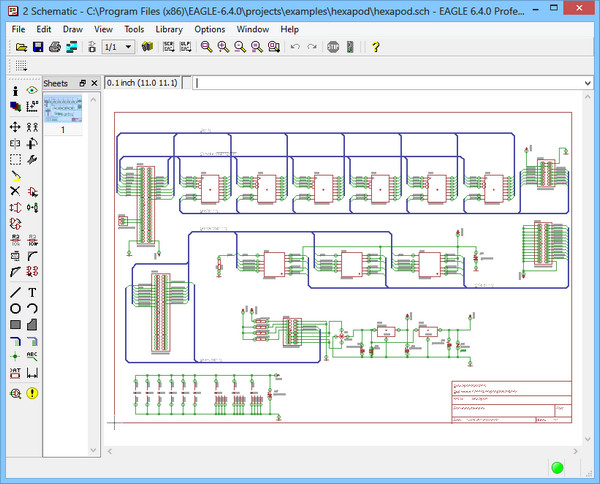
Task: Activate the Show tool eye icon
Action: [32, 90]
